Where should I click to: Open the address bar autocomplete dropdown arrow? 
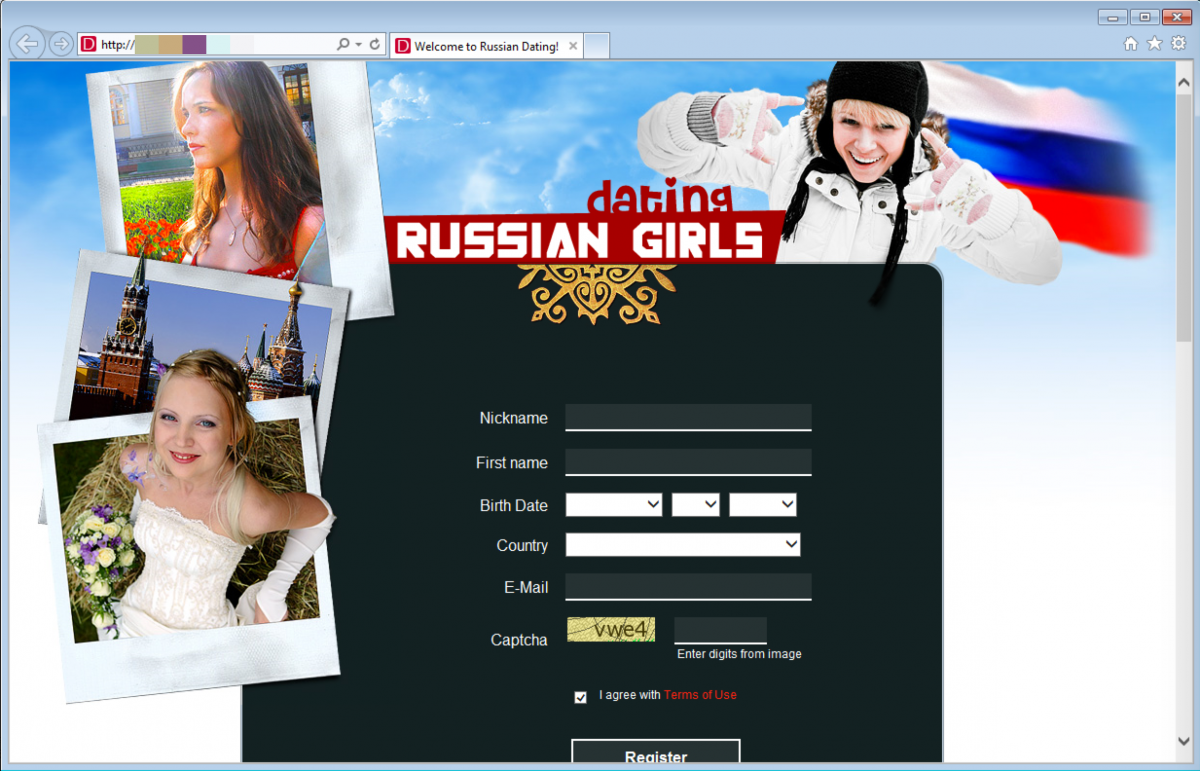point(358,44)
